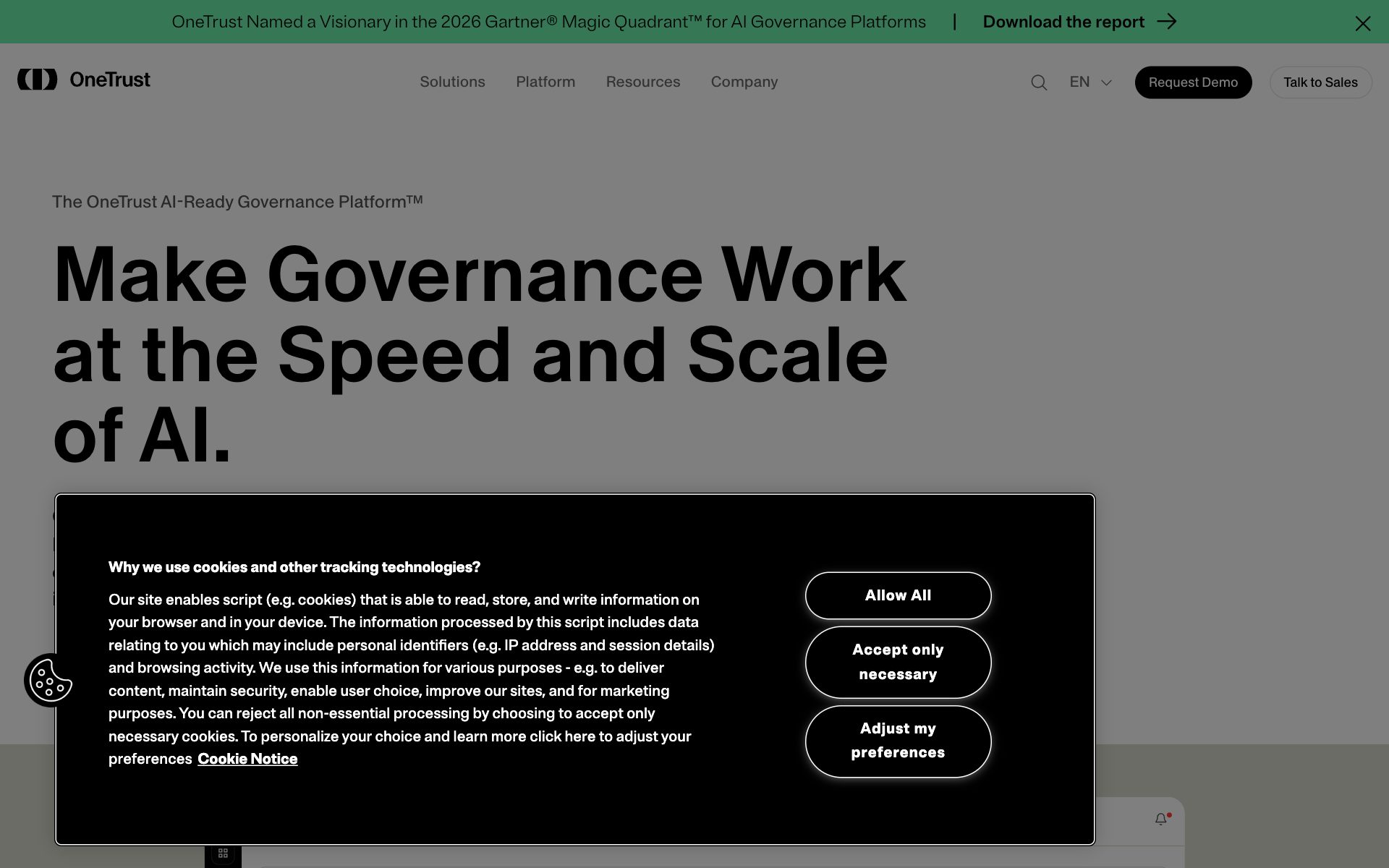Viewport: 1389px width, 868px height.
Task: Click the Why we use cookies heading
Action: [x=294, y=567]
